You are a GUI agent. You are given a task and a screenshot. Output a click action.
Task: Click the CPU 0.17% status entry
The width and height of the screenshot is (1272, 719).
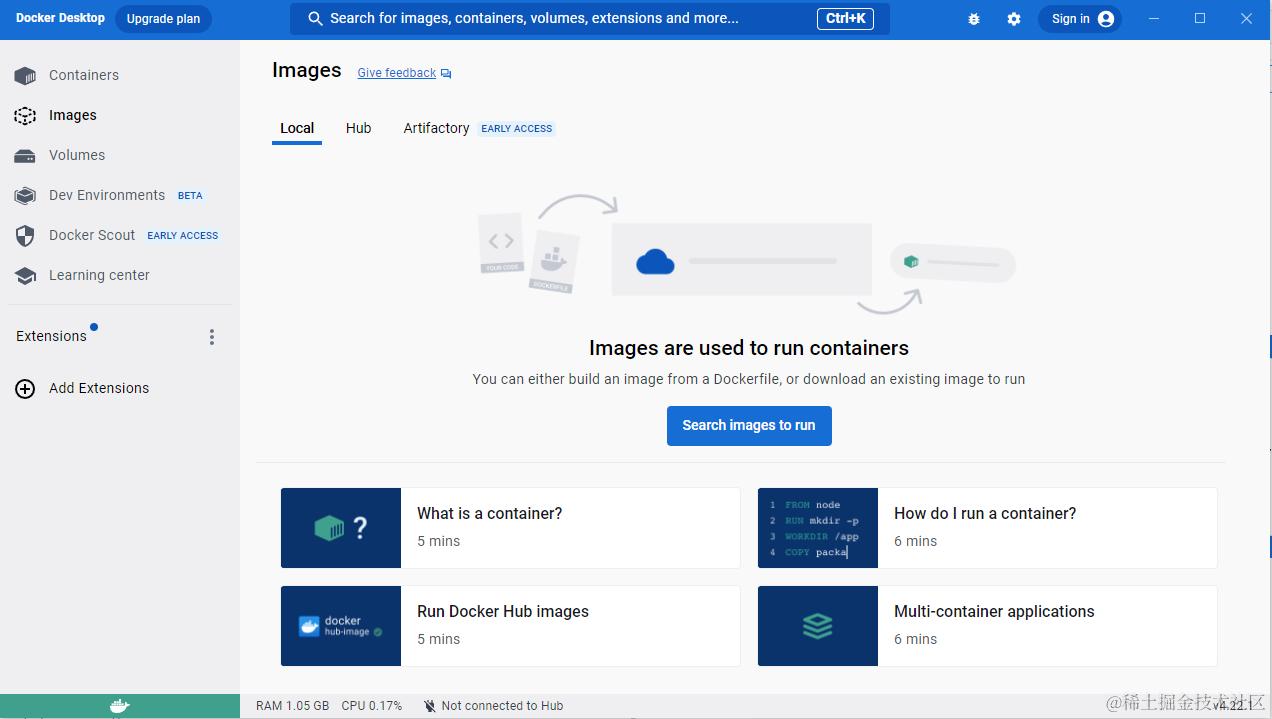click(372, 706)
